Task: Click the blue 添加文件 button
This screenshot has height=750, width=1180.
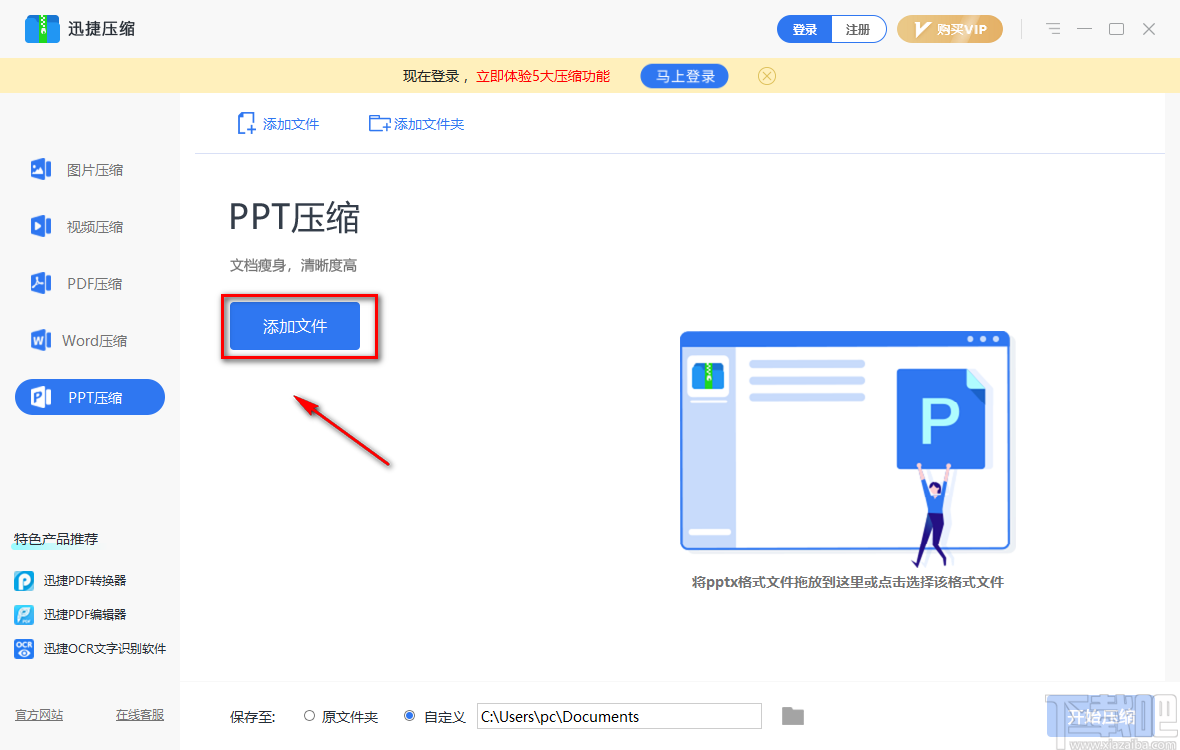Action: (x=295, y=326)
